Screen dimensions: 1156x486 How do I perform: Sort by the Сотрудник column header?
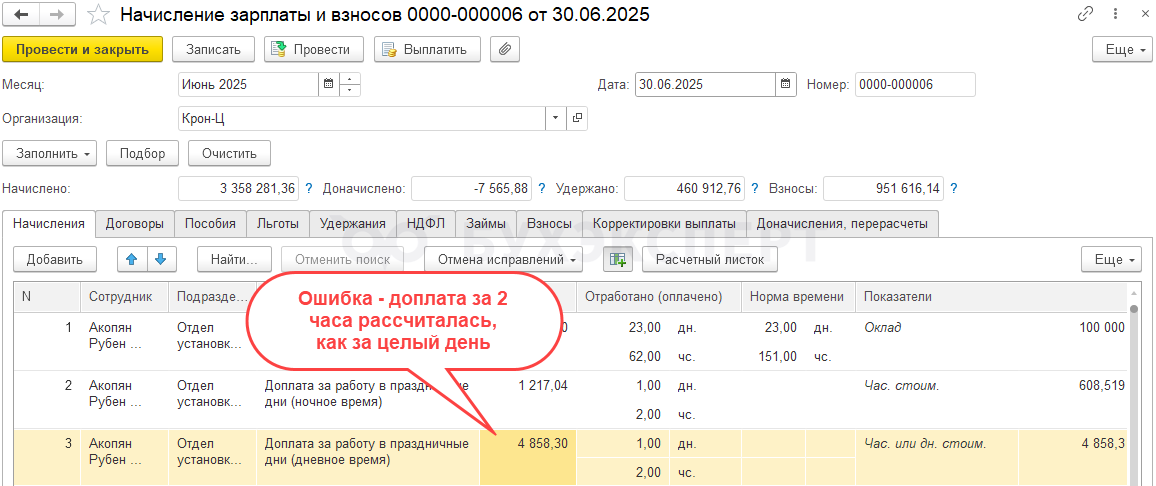click(124, 296)
